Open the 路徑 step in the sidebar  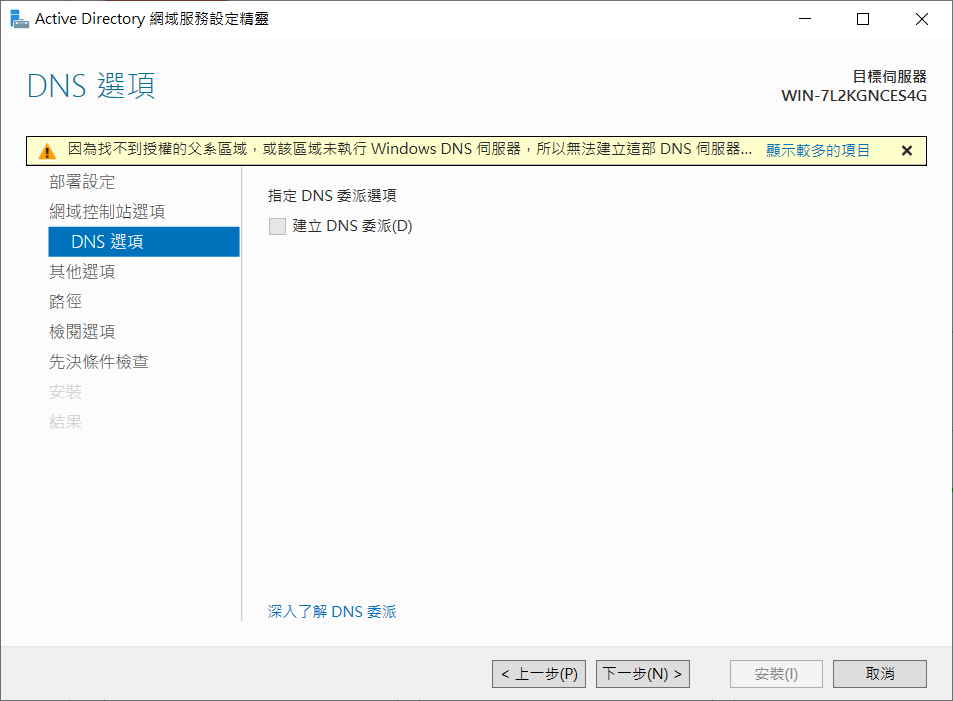[66, 302]
